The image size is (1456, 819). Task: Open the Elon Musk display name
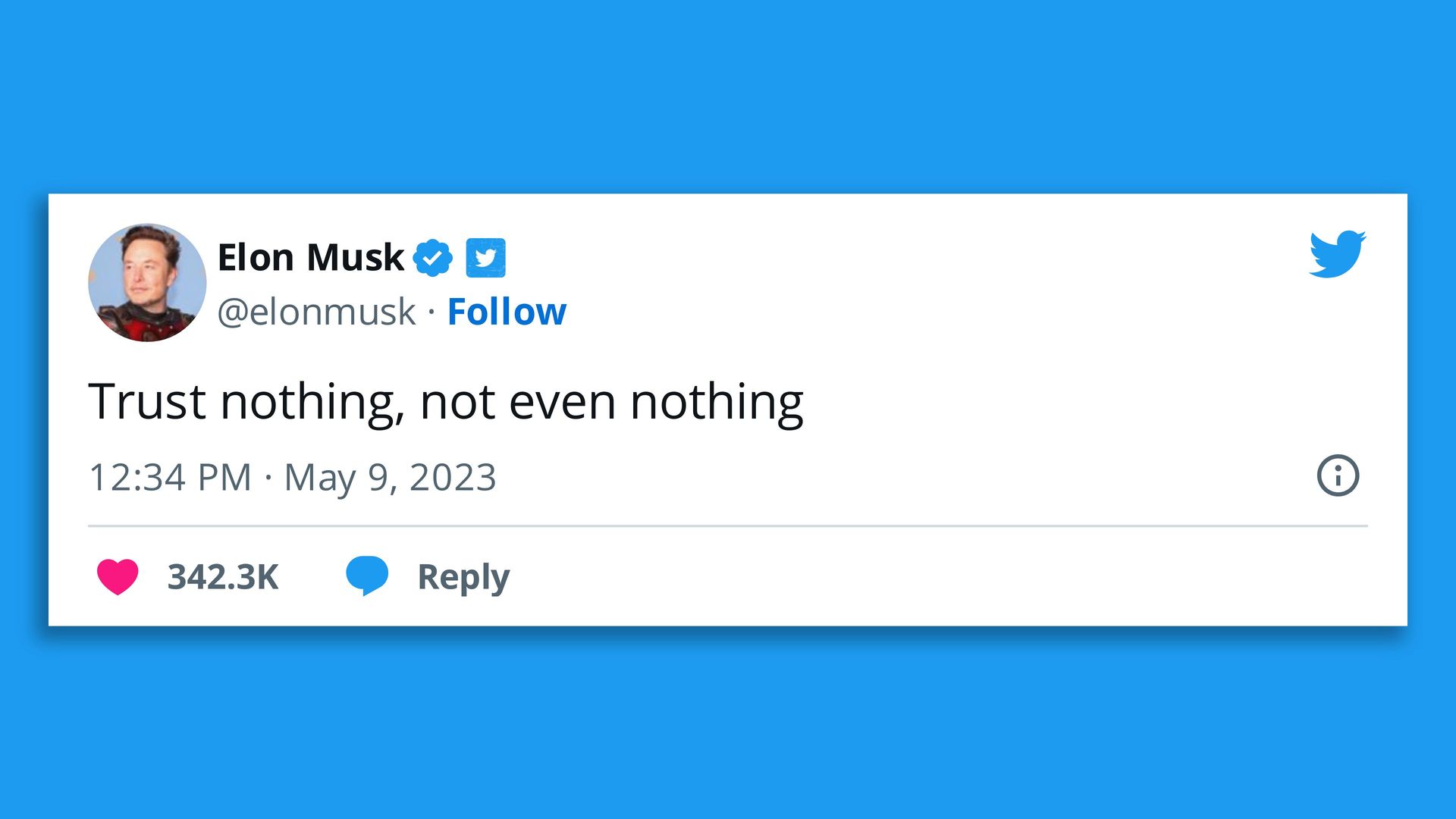coord(311,258)
